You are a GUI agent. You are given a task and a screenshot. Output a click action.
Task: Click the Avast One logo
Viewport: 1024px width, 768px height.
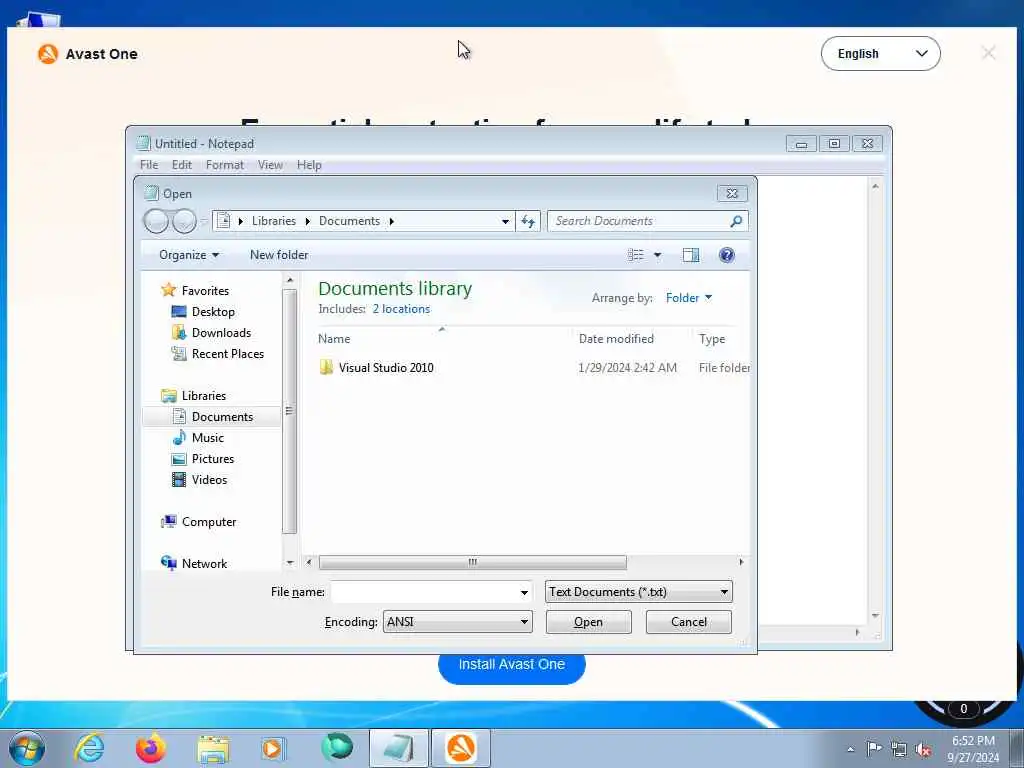pos(48,54)
